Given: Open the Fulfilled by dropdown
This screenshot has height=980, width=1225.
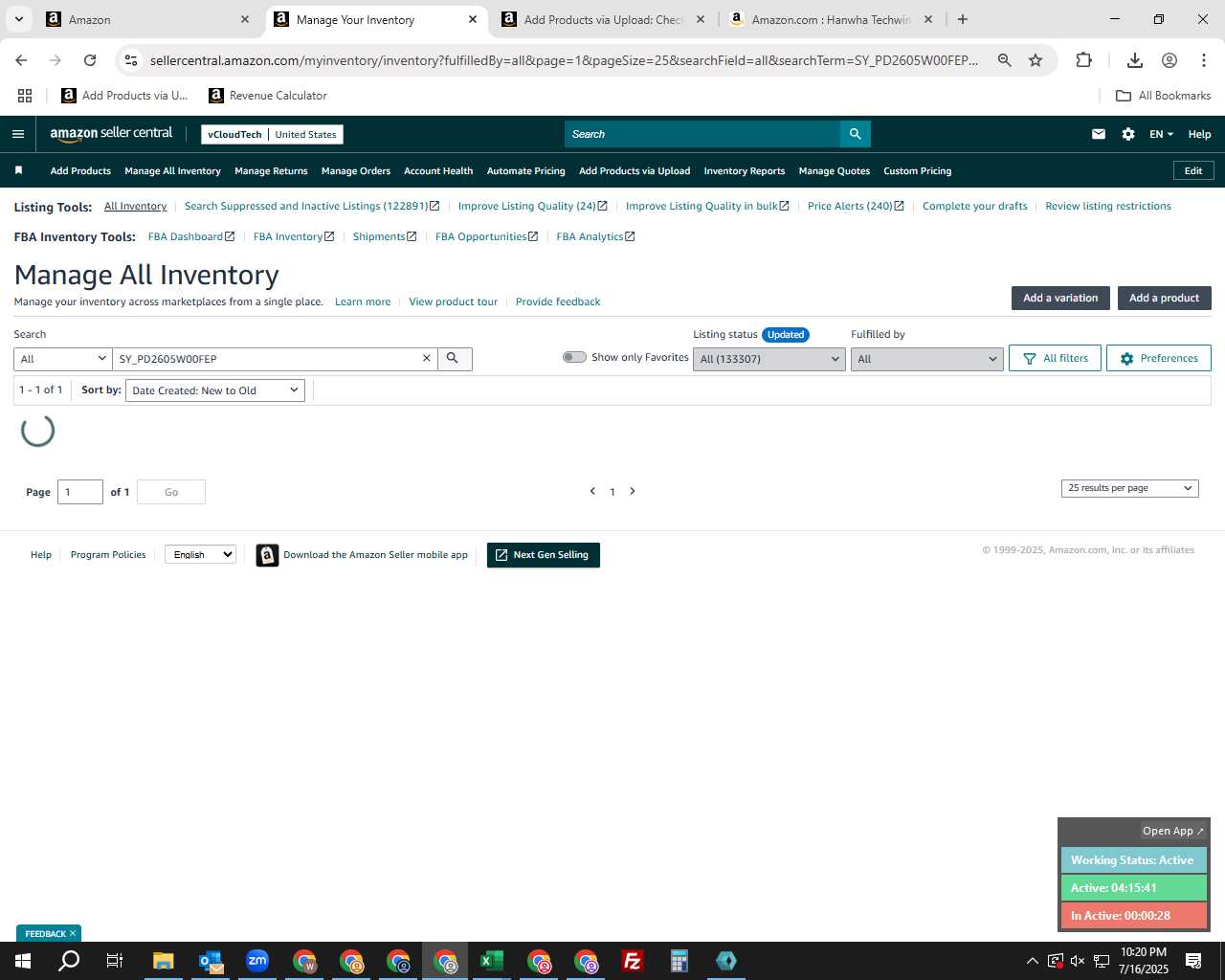Looking at the screenshot, I should (x=927, y=359).
